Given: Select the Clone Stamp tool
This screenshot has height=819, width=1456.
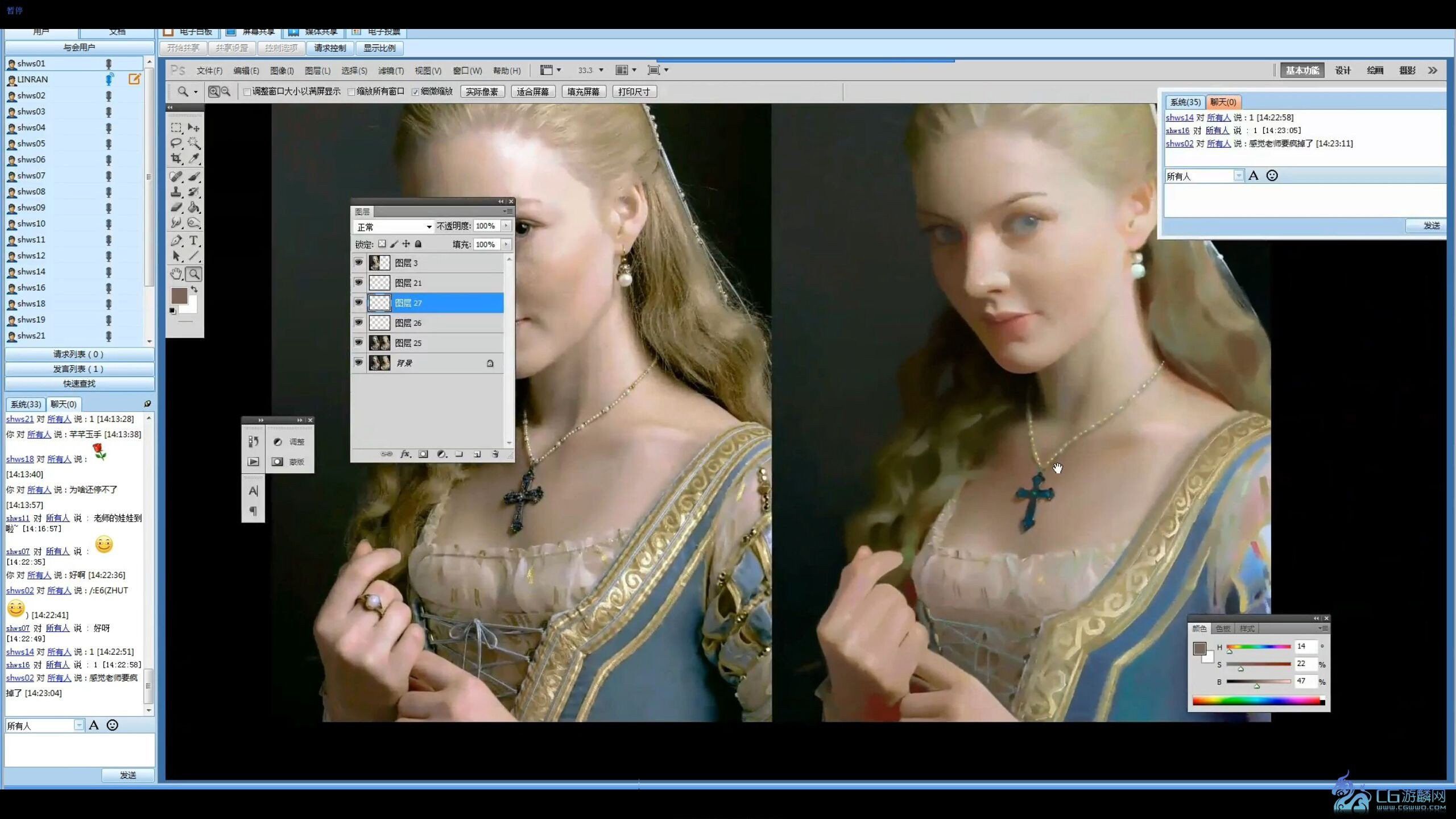Looking at the screenshot, I should (176, 192).
